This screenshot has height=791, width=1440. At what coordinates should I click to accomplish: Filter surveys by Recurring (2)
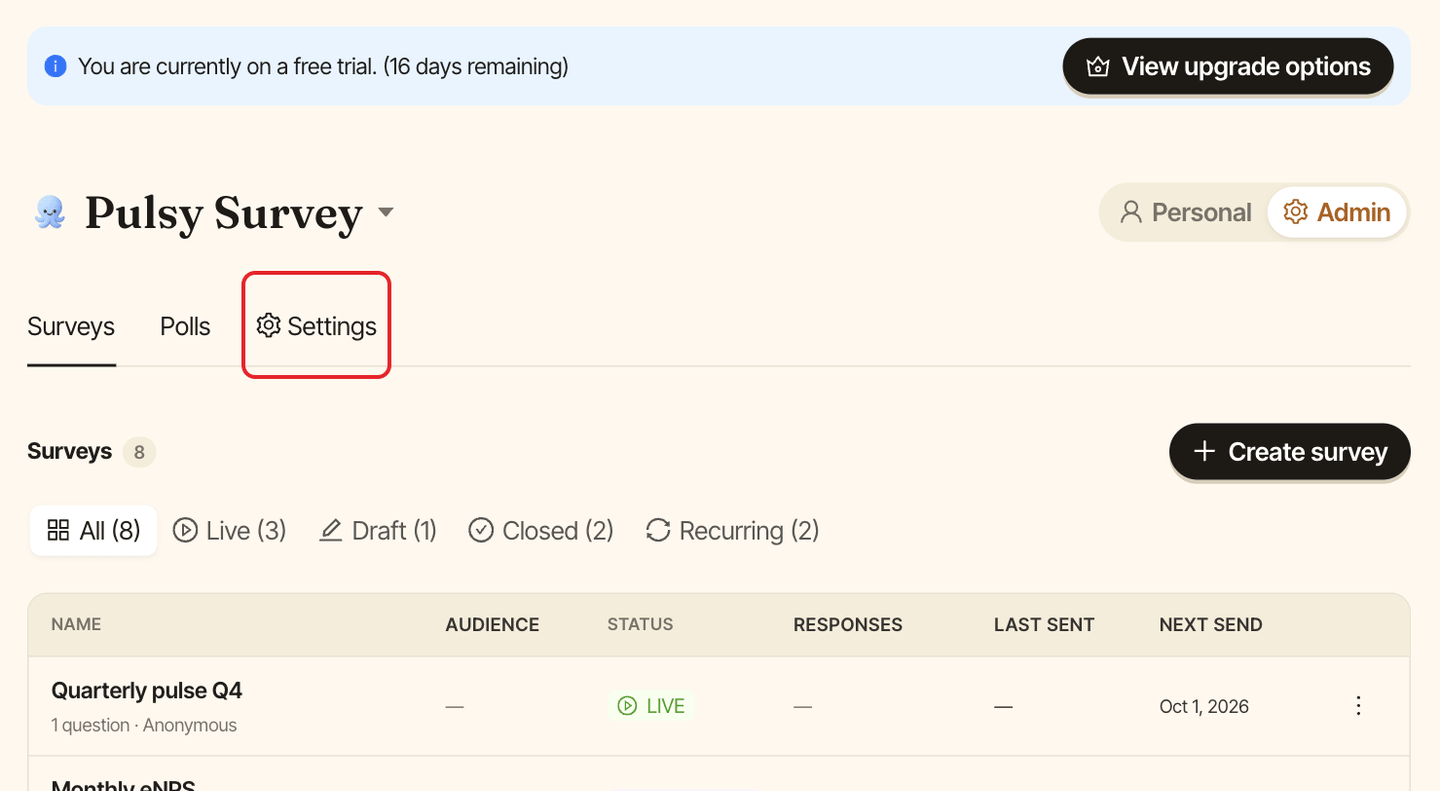click(732, 530)
